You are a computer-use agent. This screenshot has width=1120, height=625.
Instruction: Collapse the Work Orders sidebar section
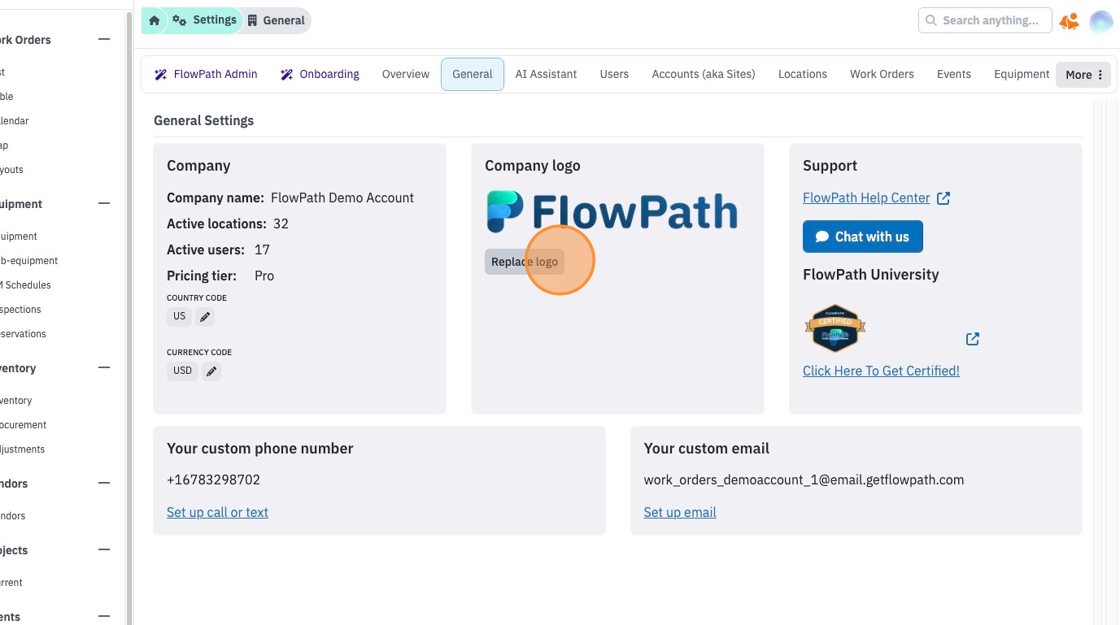104,39
